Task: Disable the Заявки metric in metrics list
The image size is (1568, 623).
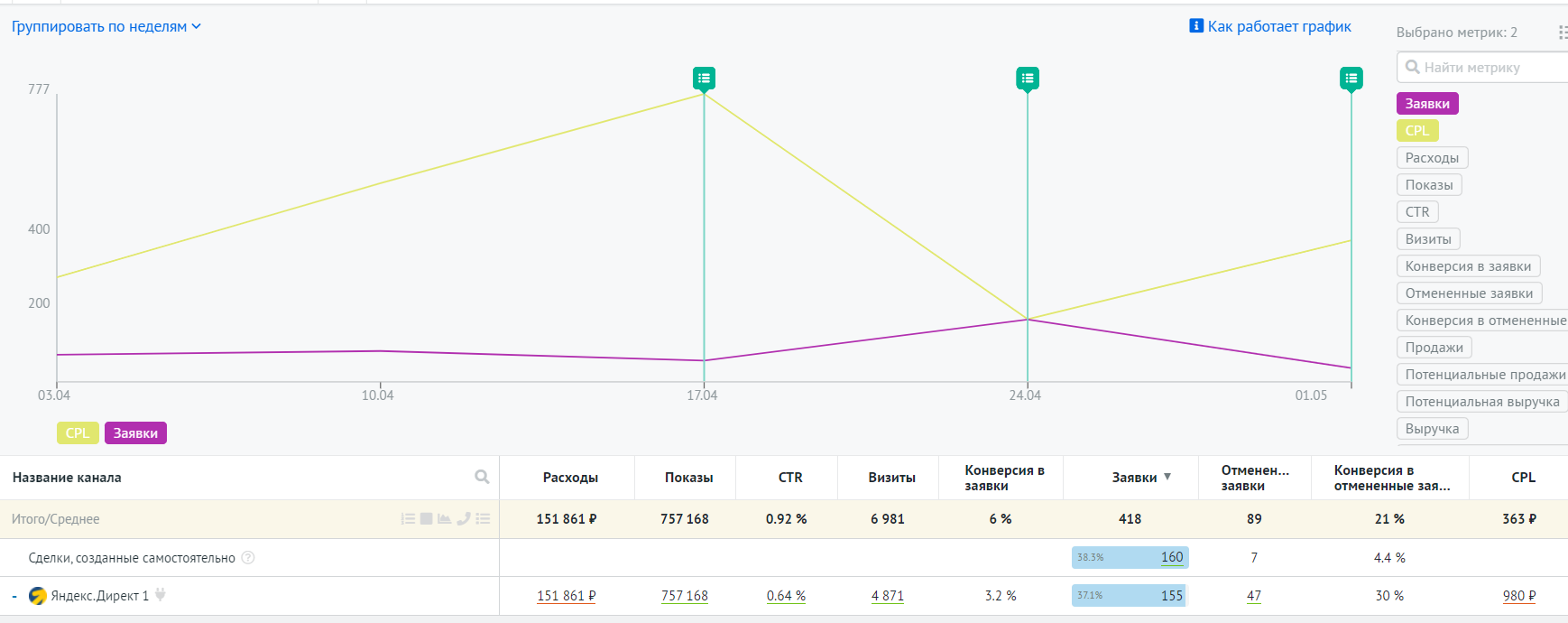Action: coord(1426,104)
